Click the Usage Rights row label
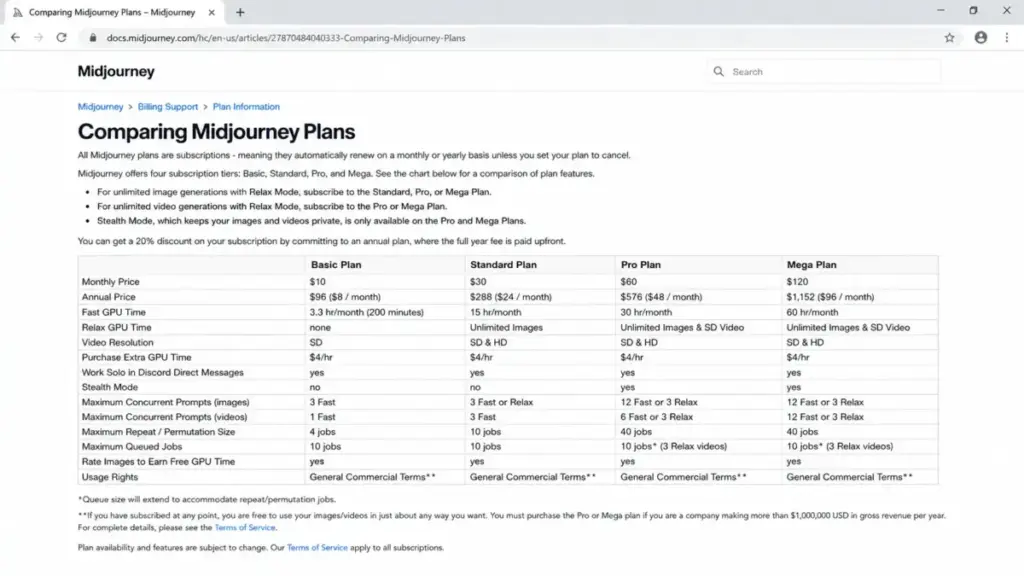The image size is (1024, 576). [110, 477]
